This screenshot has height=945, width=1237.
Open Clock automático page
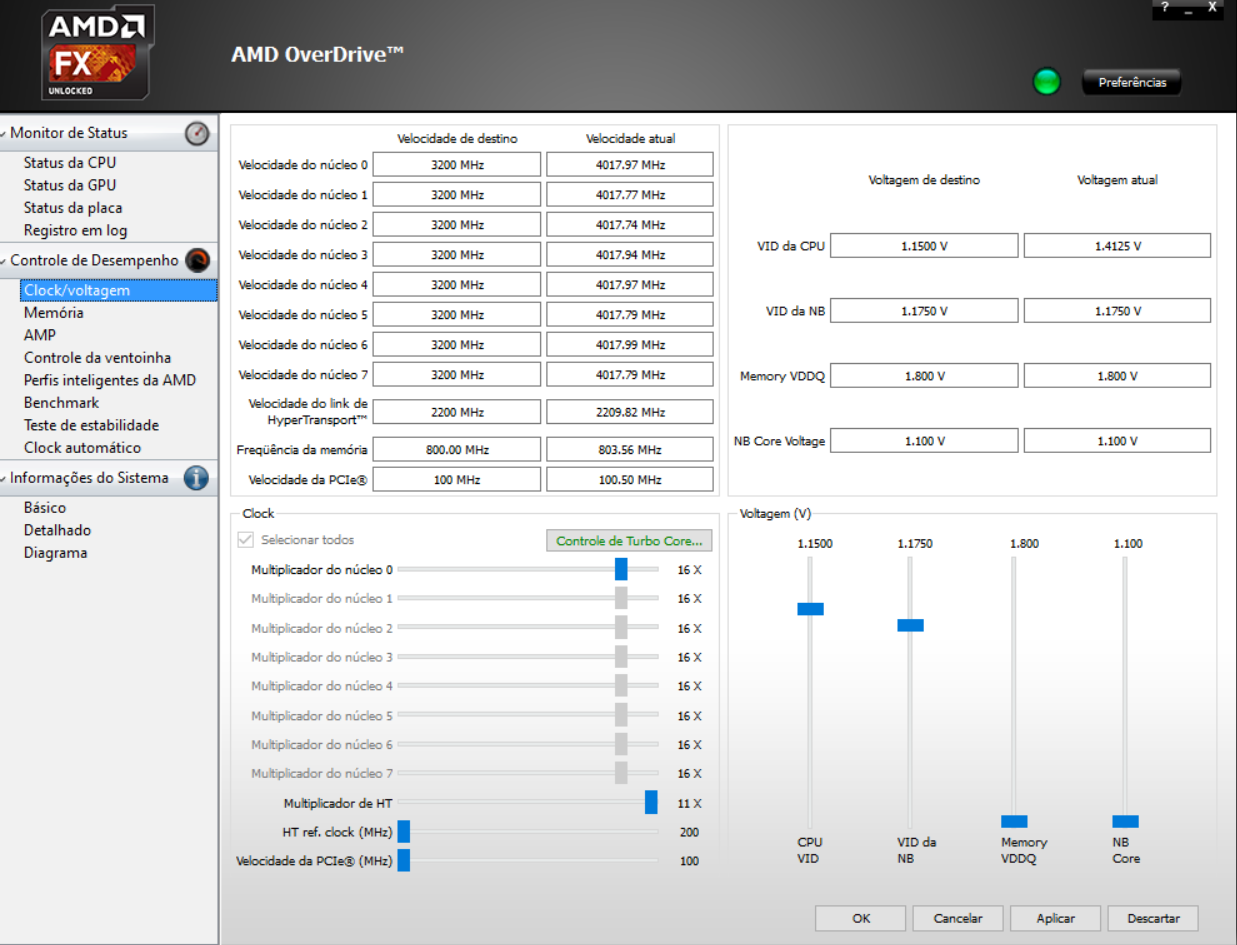[82, 448]
